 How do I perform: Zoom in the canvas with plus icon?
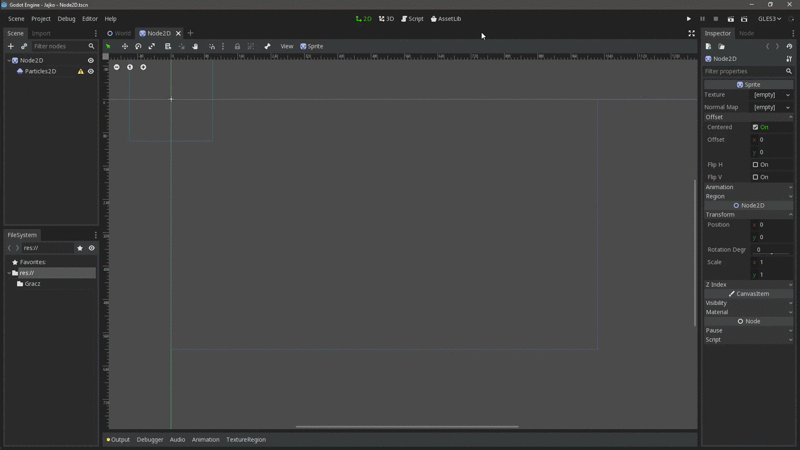point(143,67)
